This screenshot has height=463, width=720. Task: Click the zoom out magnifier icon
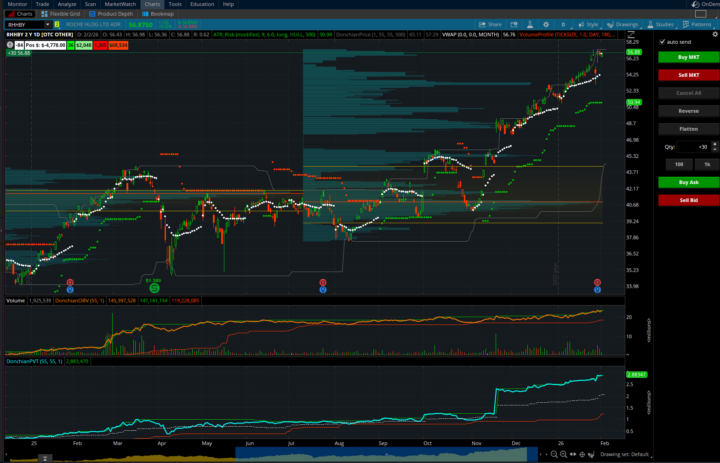point(554,454)
